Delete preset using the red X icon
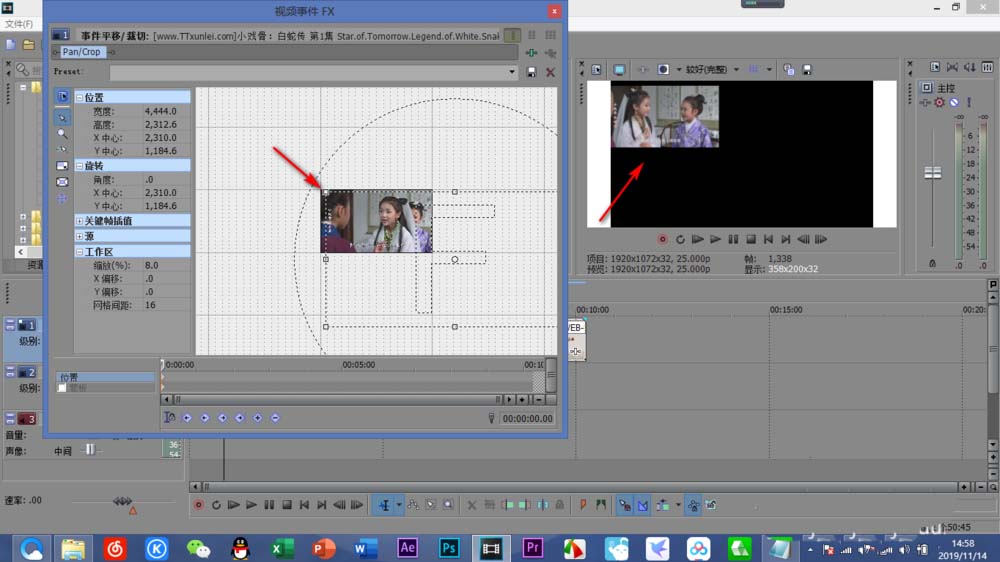The width and height of the screenshot is (1000, 562). coord(550,73)
